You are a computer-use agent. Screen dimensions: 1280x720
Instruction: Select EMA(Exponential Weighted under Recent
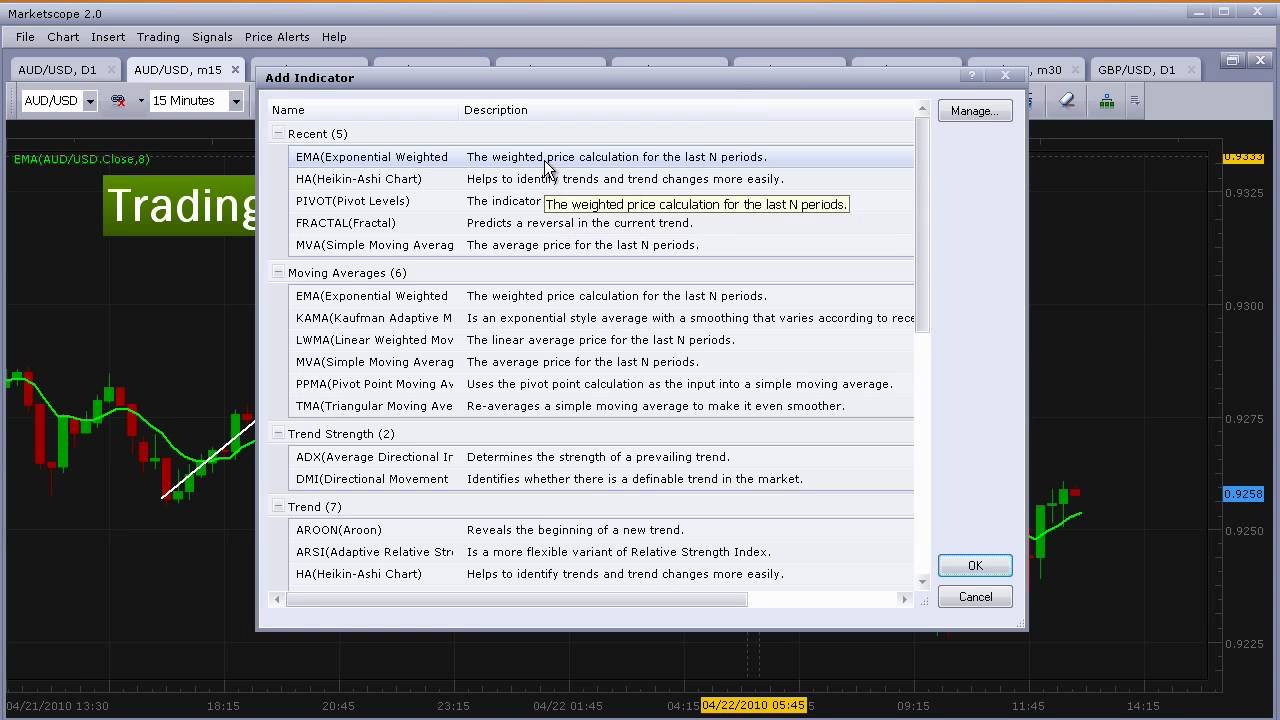tap(603, 157)
